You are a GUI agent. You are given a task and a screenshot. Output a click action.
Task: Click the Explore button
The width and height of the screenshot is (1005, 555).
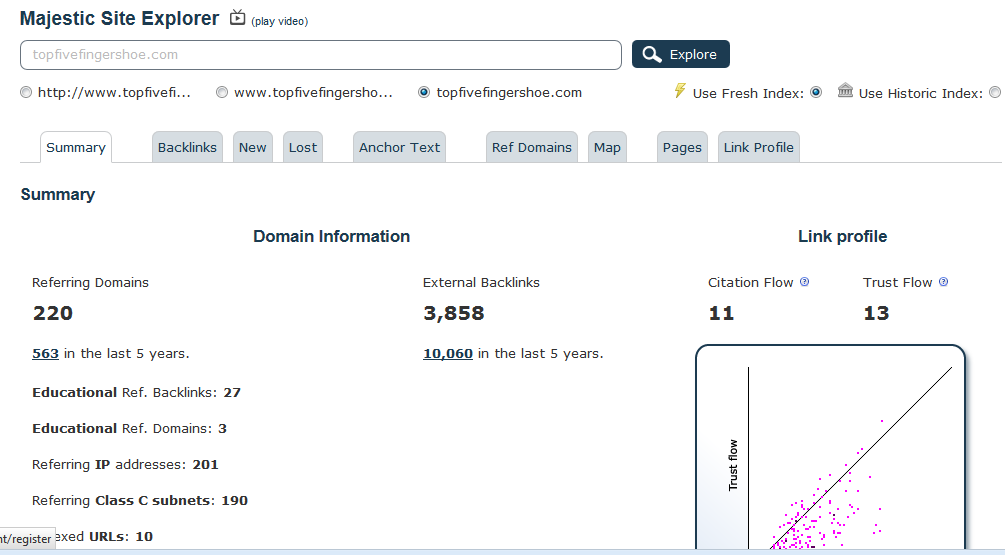click(681, 54)
